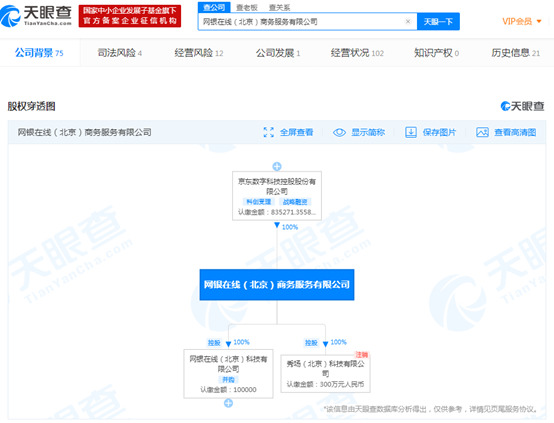Click the 天眼查 logo beside 股权穿透图
Viewport: 554px width, 423px height.
point(523,106)
